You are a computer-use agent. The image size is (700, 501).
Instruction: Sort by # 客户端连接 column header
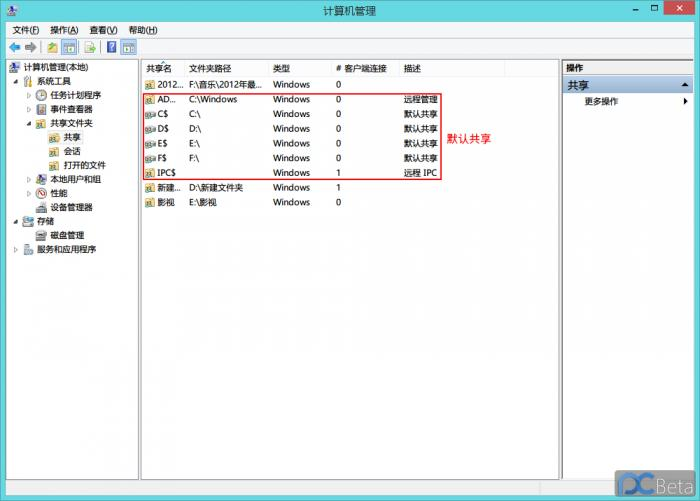(366, 68)
